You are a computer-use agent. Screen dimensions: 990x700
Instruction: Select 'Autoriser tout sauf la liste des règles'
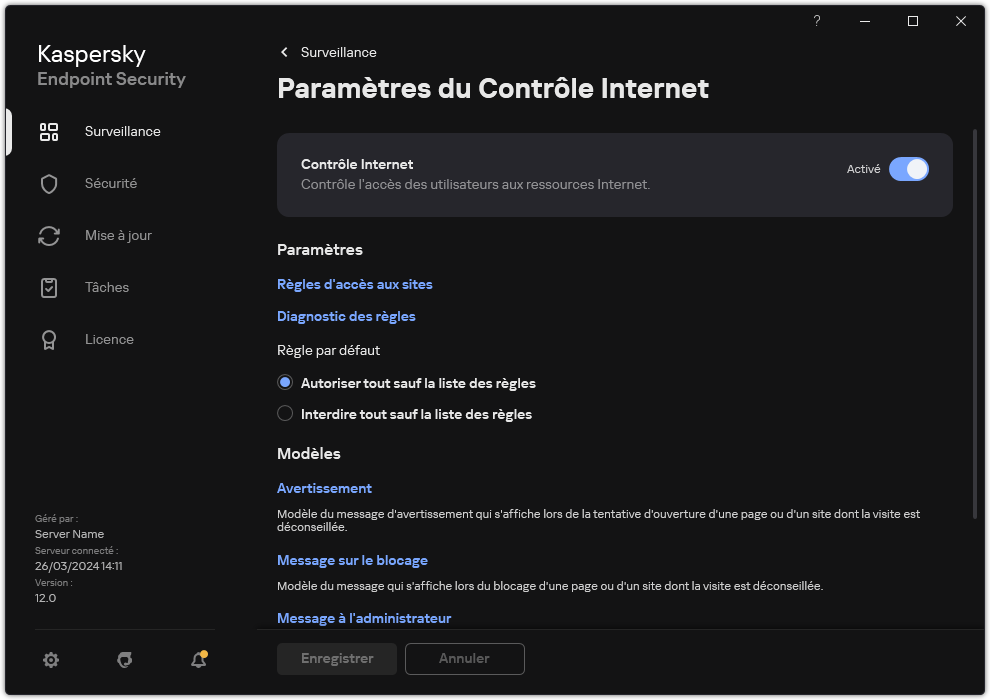click(x=285, y=382)
